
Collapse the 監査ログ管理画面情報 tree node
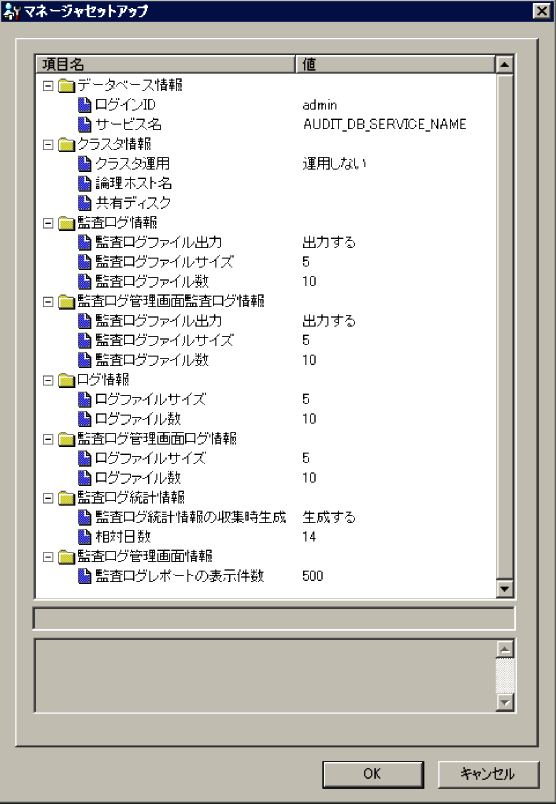click(48, 557)
